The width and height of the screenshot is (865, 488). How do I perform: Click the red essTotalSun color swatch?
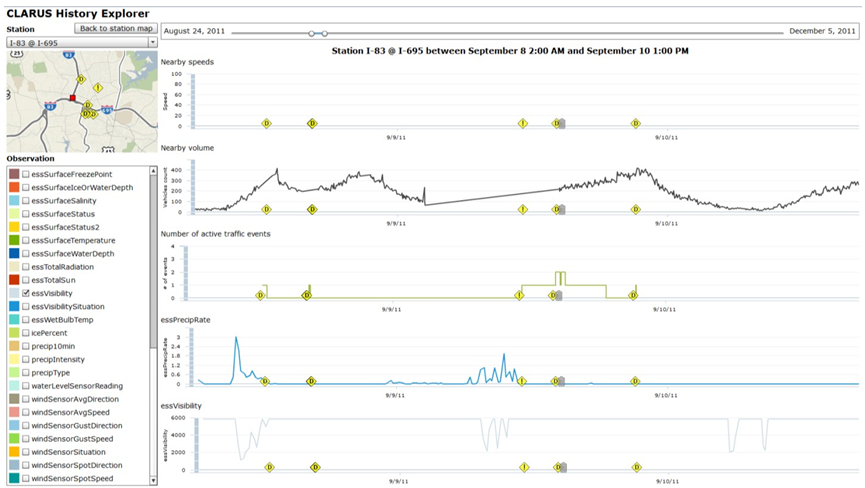click(14, 280)
